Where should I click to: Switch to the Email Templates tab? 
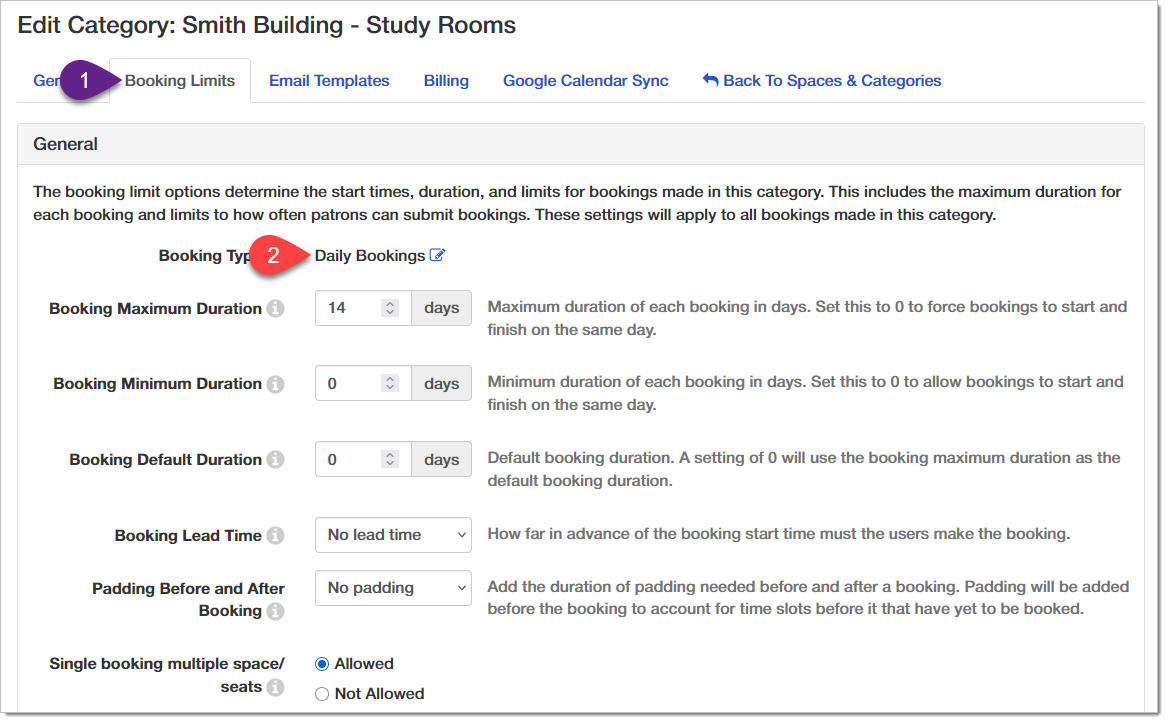[329, 81]
